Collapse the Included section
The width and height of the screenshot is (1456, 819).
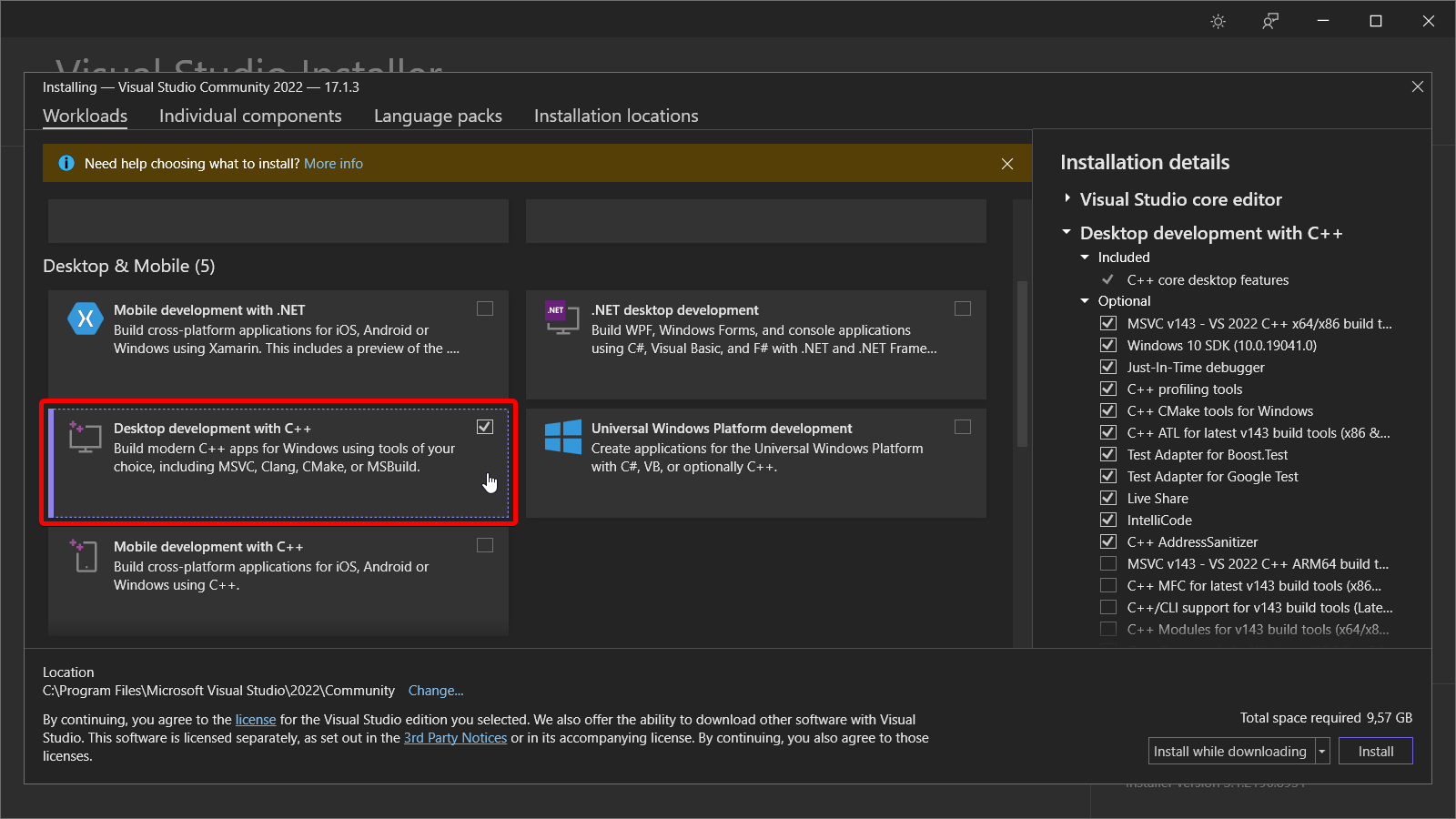pos(1085,258)
